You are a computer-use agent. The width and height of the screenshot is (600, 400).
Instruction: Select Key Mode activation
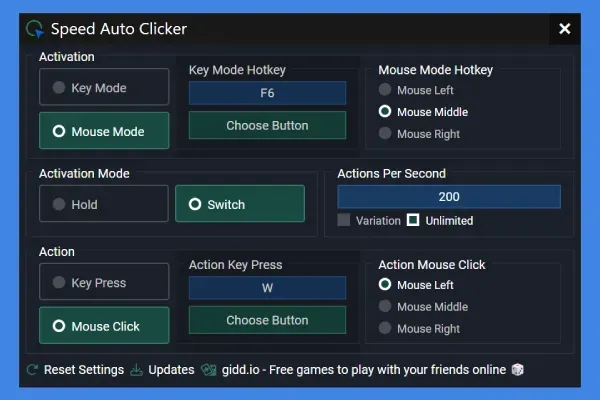click(104, 87)
